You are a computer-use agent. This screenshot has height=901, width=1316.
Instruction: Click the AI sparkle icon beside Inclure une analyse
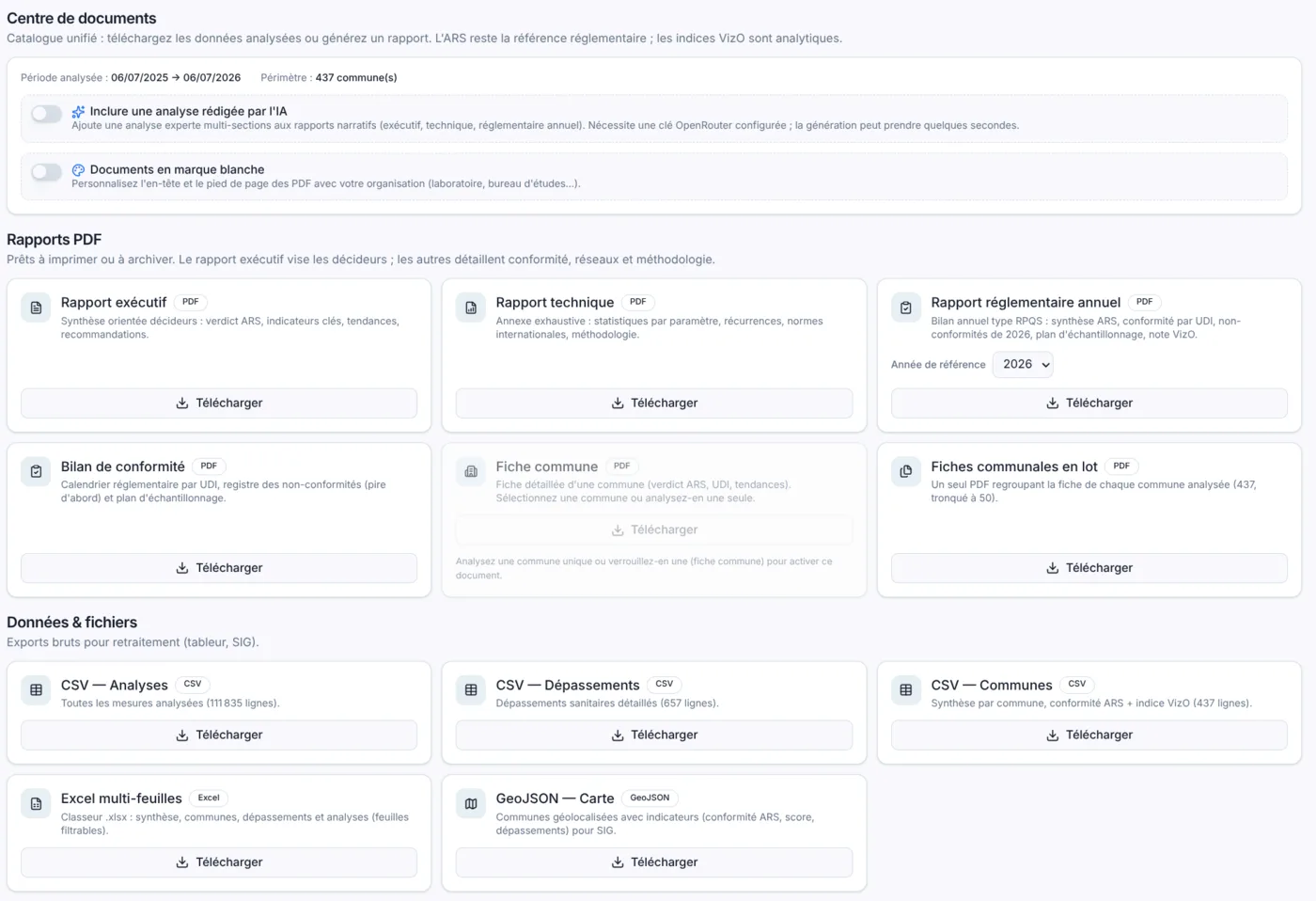pos(78,112)
